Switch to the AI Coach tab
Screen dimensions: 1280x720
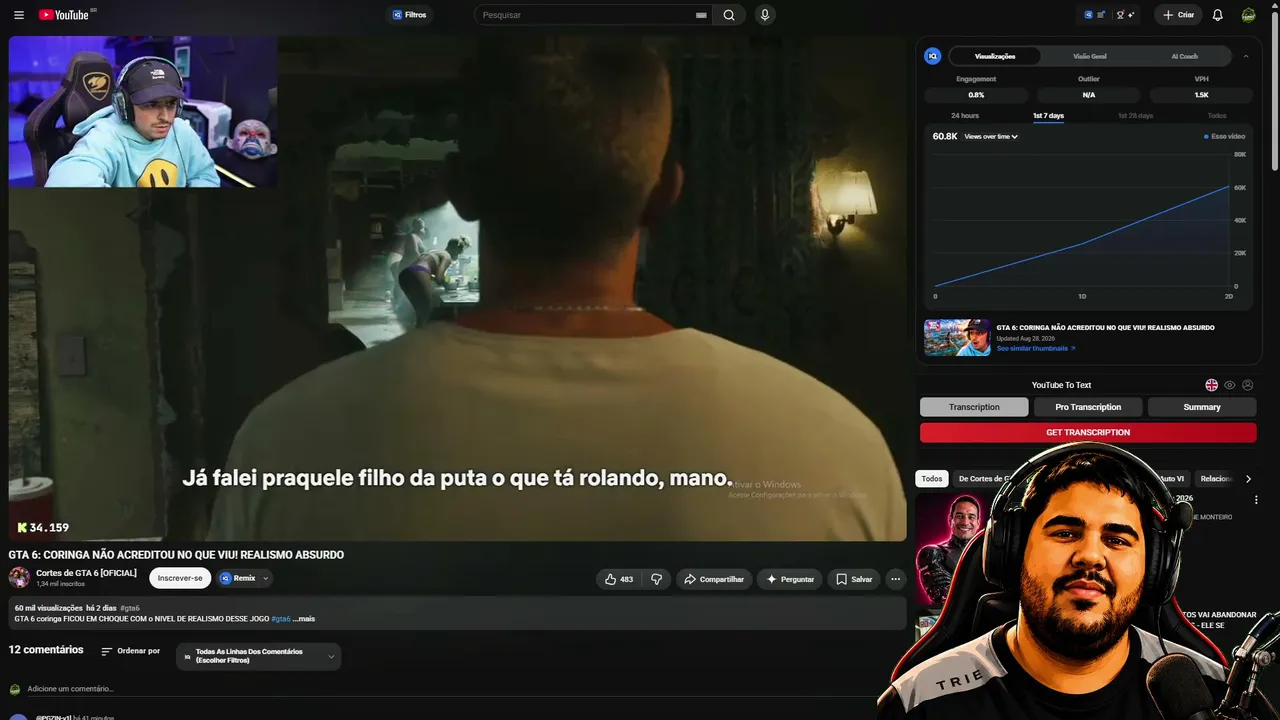1184,56
